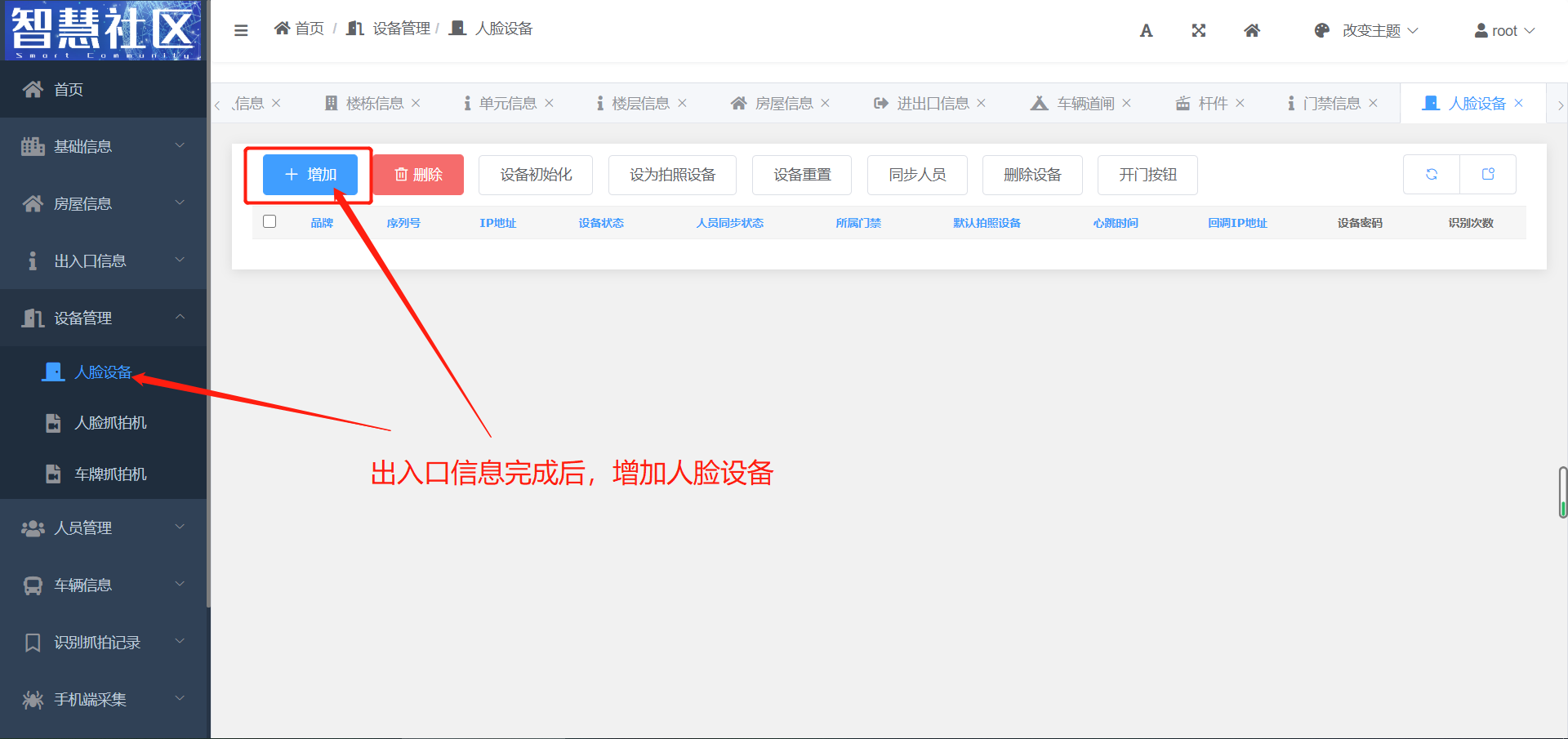Open the root user dropdown
1568x739 pixels.
coord(1504,31)
